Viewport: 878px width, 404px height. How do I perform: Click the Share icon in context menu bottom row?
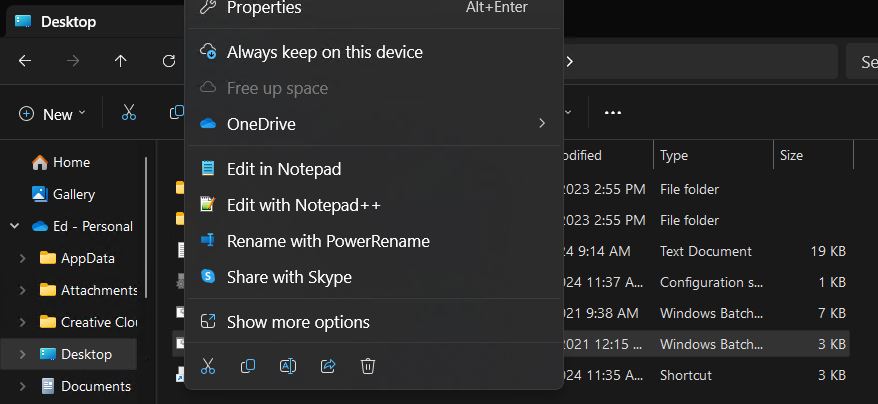click(x=328, y=366)
